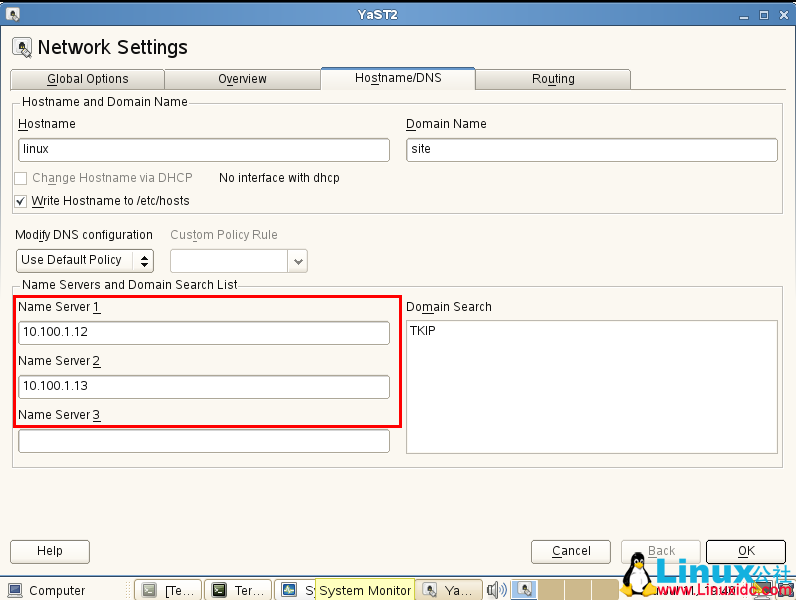
Task: Click the YaST2 window menu icon in title bar
Action: 12,14
